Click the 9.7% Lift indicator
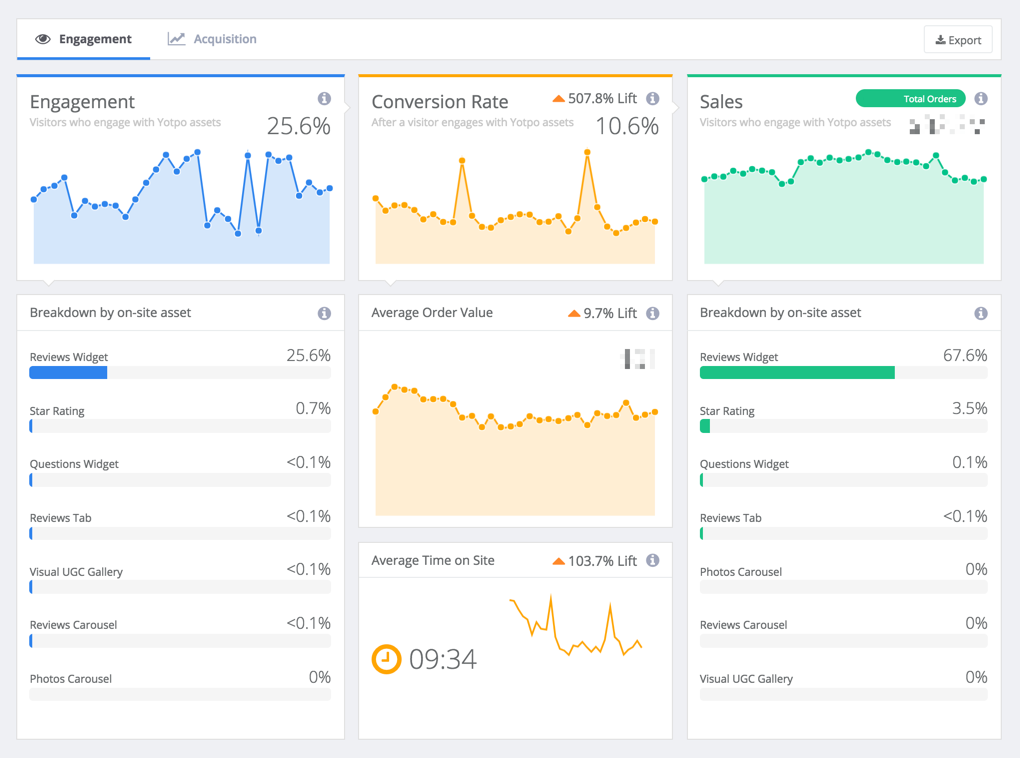Image resolution: width=1020 pixels, height=758 pixels. pyautogui.click(x=603, y=313)
